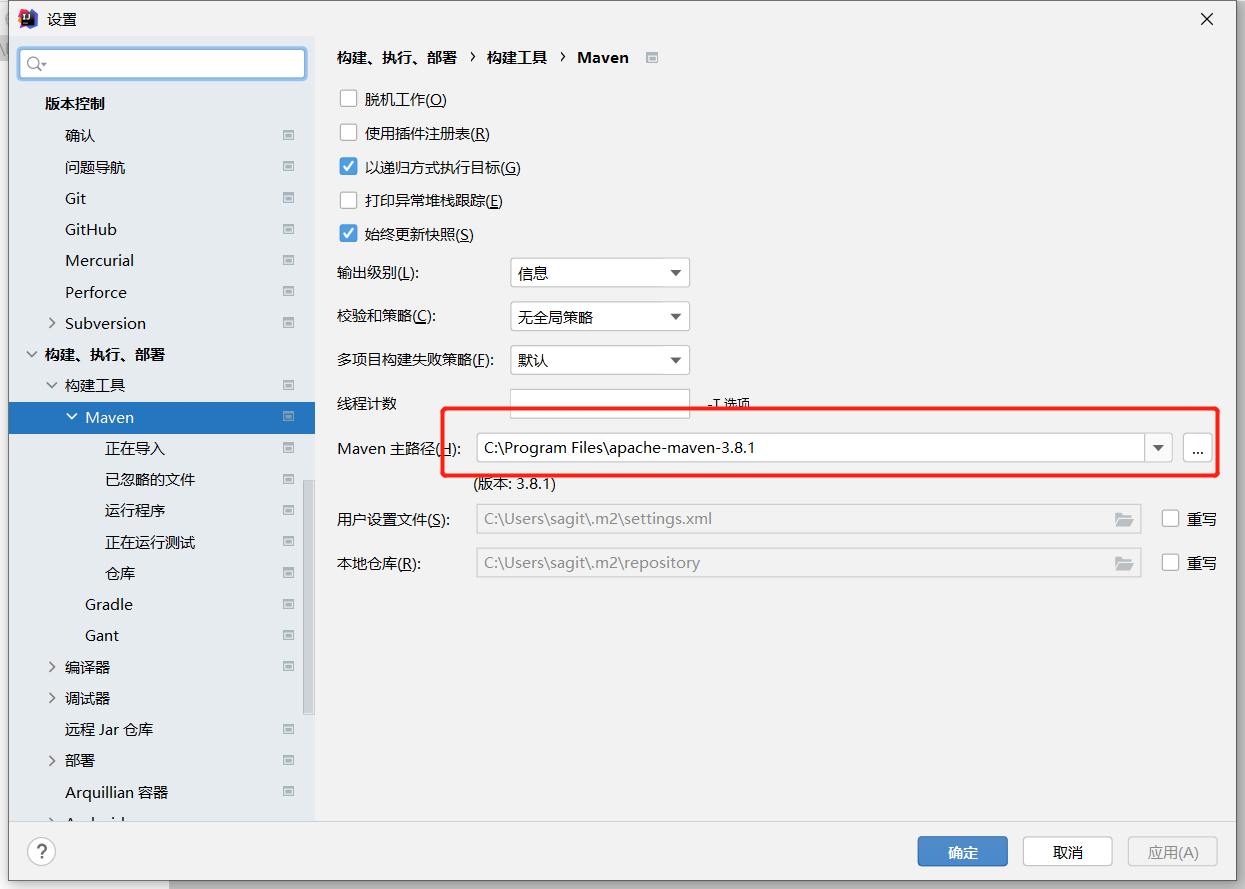Screen dimensions: 1245x889
Task: Open the 输出级别 dropdown
Action: tap(600, 273)
